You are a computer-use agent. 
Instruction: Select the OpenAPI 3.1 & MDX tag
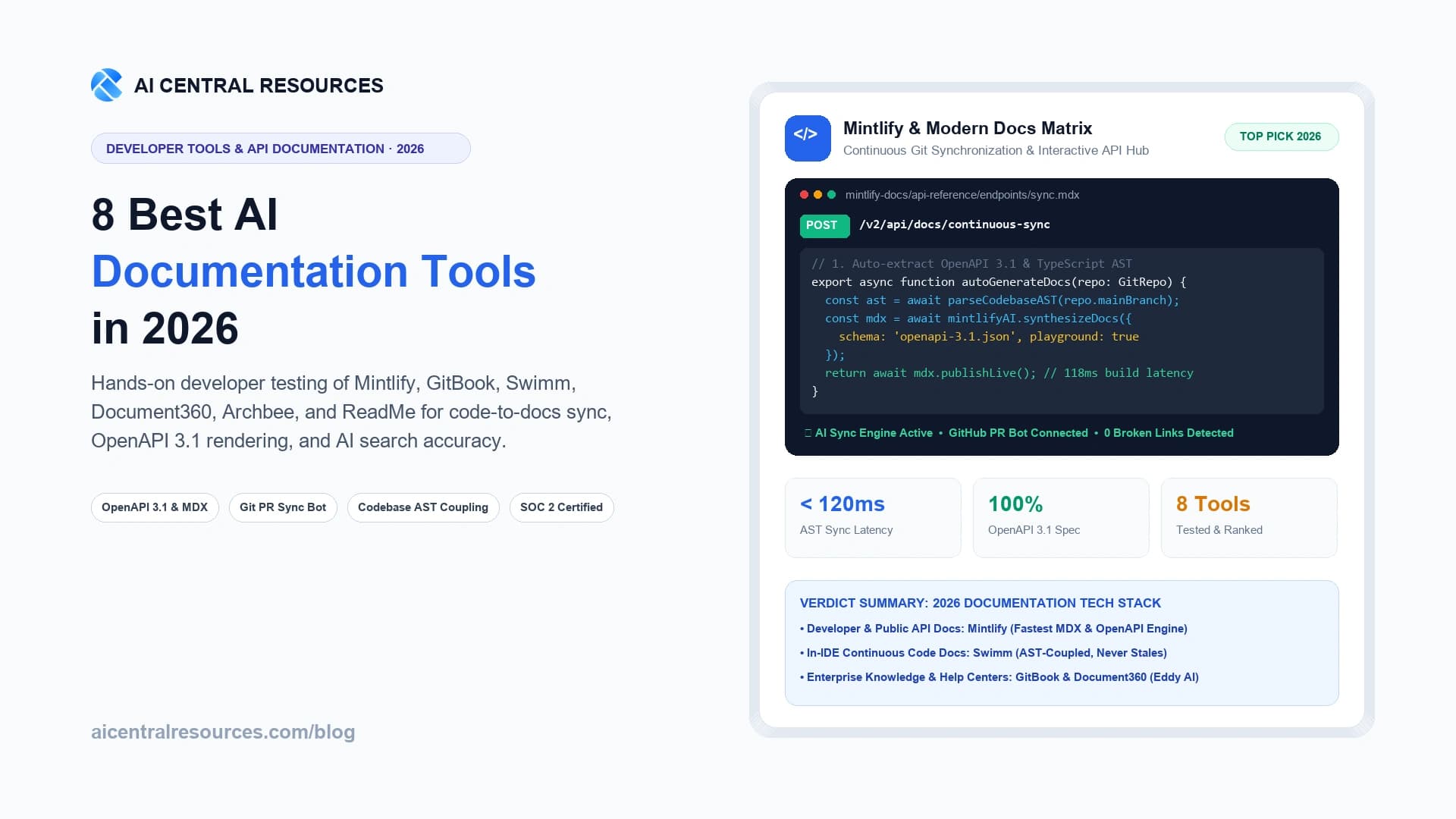pyautogui.click(x=155, y=507)
